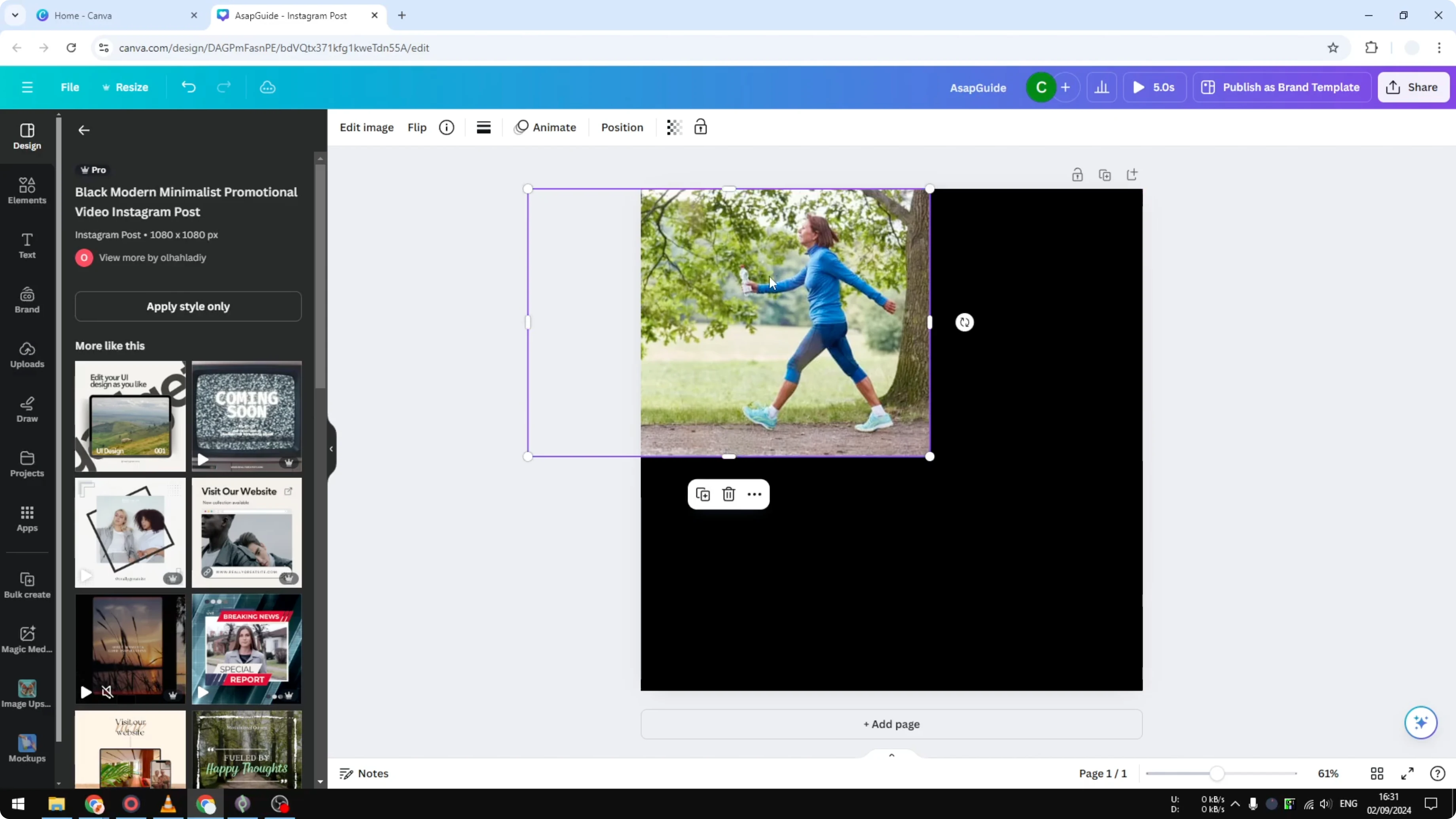Select the Coming Soon template thumbnail

246,416
